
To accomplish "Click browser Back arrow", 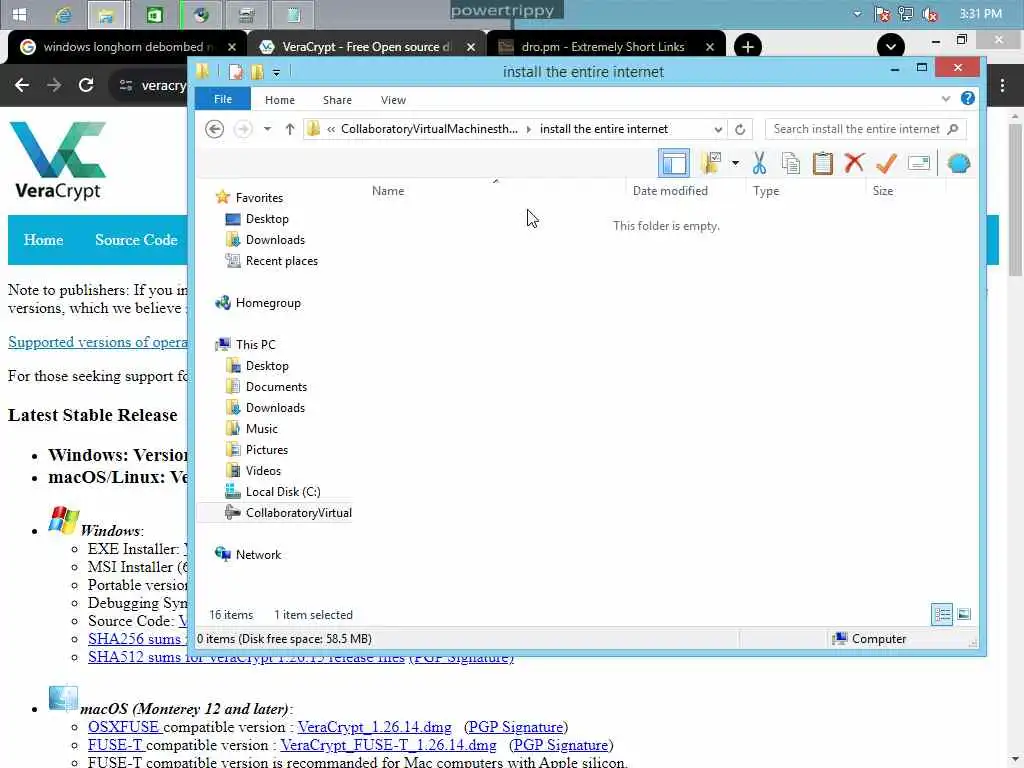I will (22, 85).
